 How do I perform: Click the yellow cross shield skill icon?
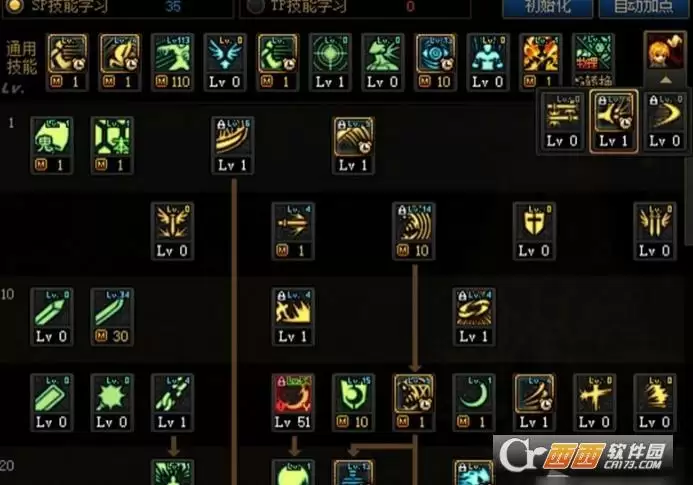[x=534, y=231]
